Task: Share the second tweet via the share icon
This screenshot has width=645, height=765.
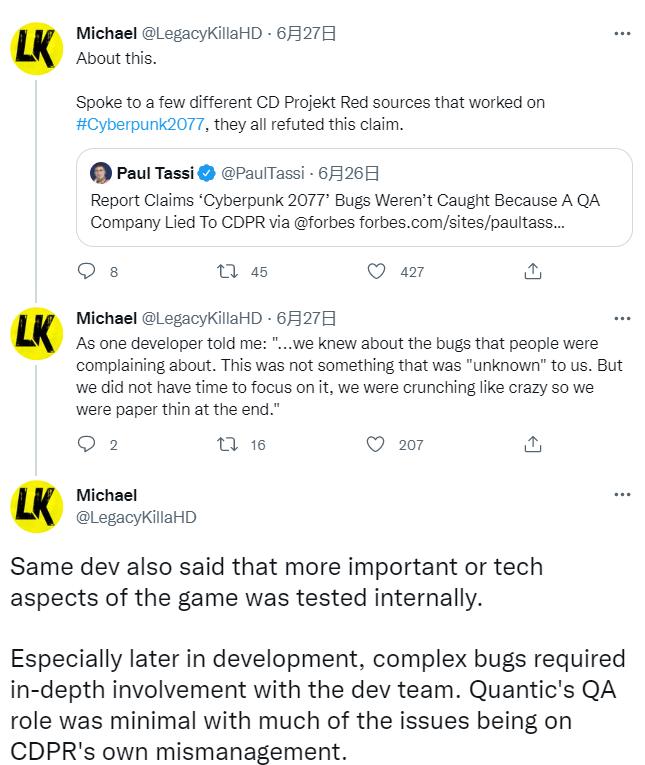Action: click(x=533, y=444)
